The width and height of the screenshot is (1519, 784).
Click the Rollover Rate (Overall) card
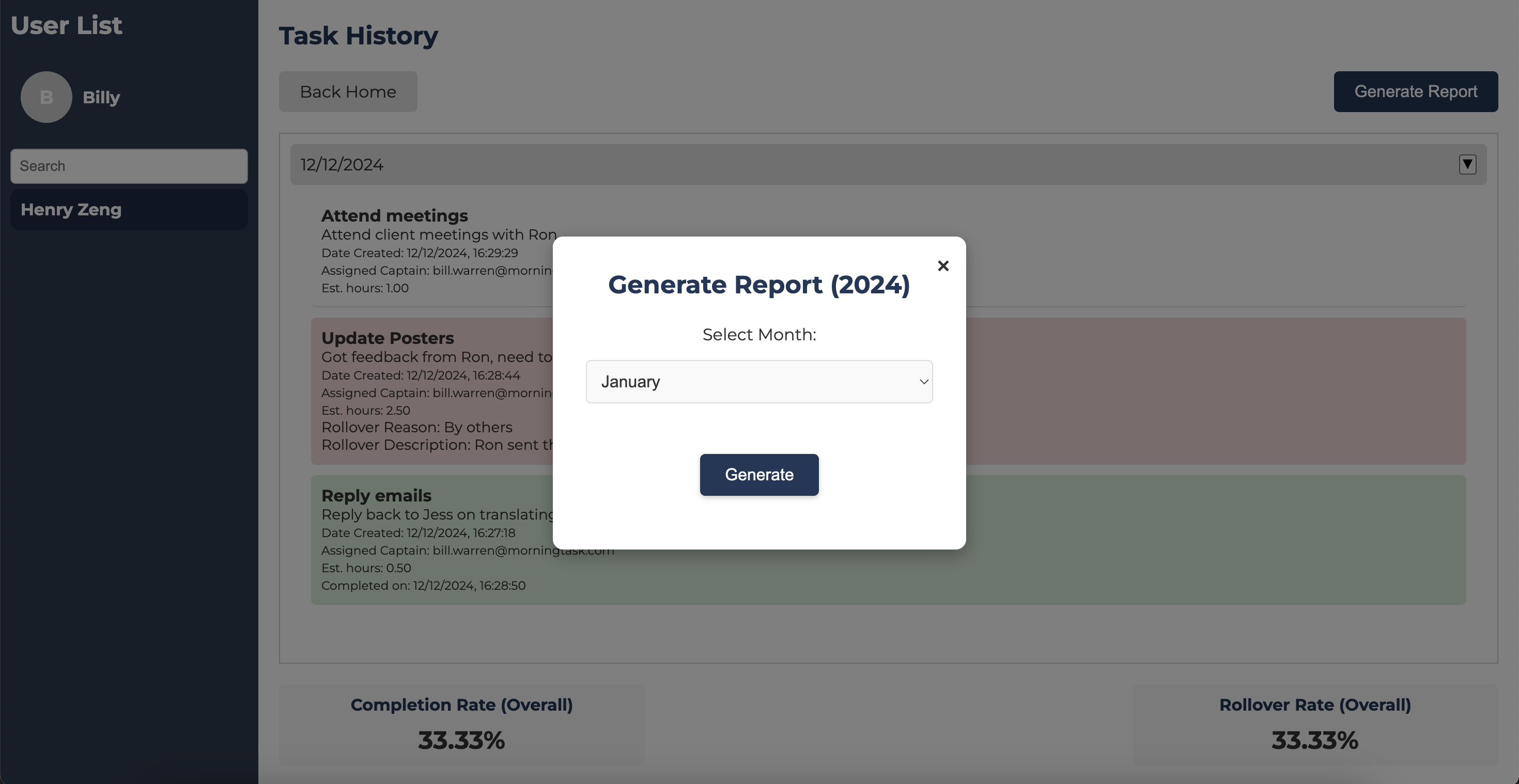click(x=1314, y=725)
